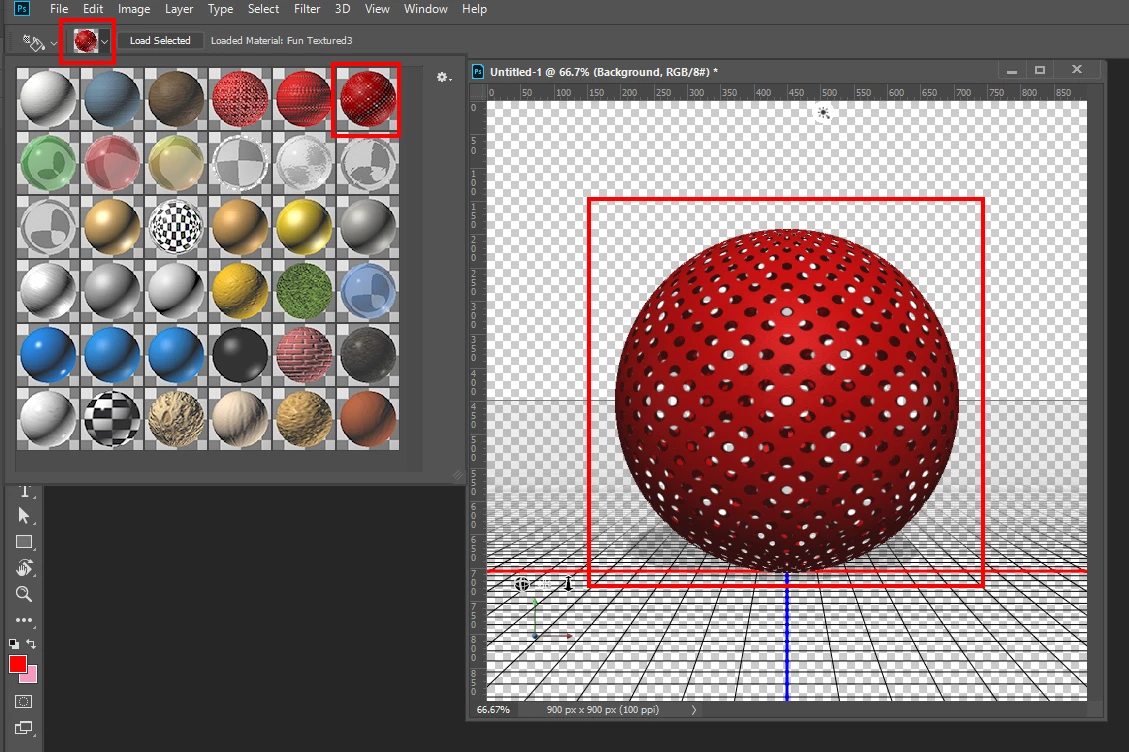Screen dimensions: 1129x752
Task: Click the Load Selected button
Action: coord(160,40)
